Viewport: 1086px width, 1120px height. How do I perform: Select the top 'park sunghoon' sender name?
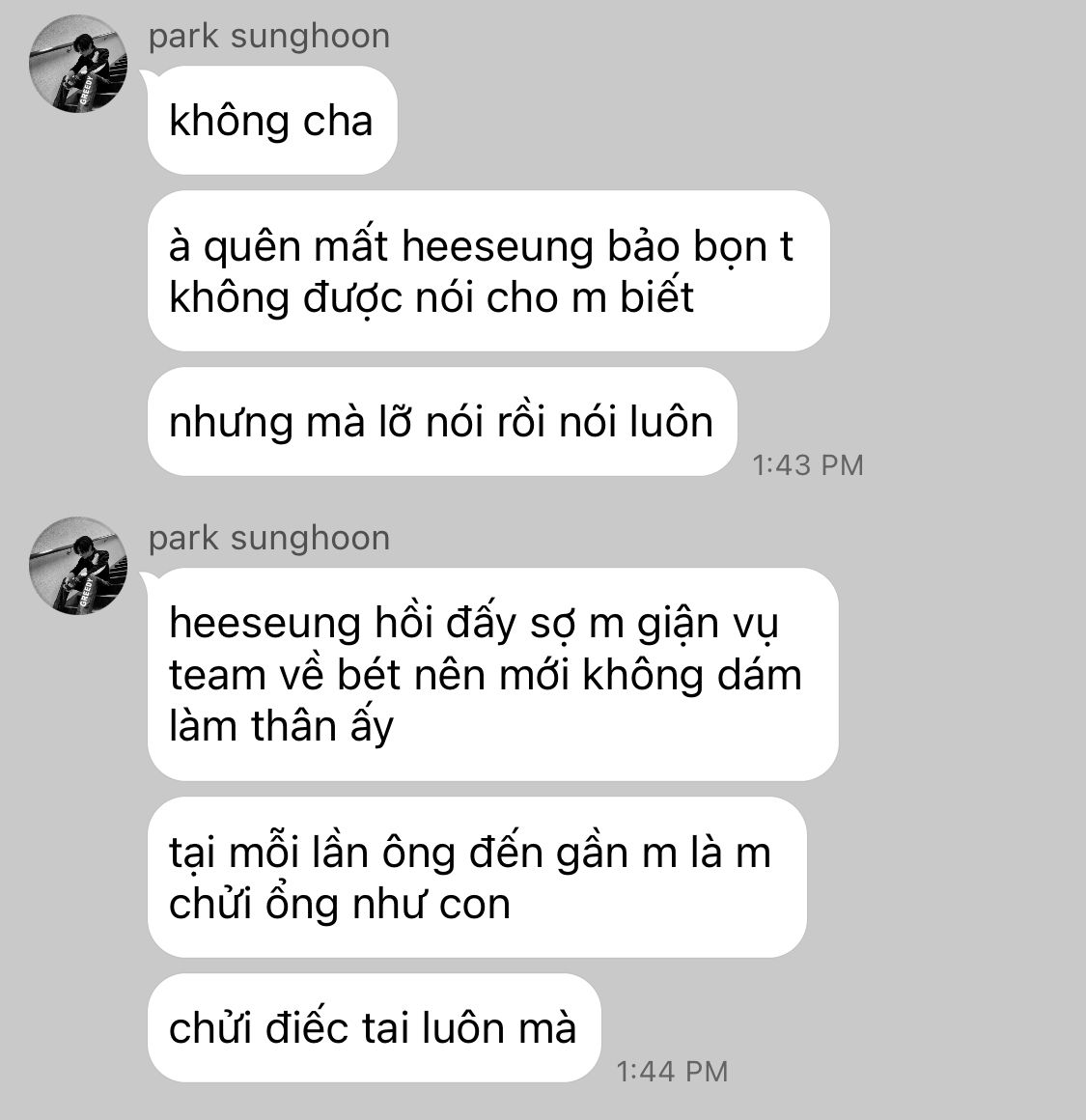269,37
